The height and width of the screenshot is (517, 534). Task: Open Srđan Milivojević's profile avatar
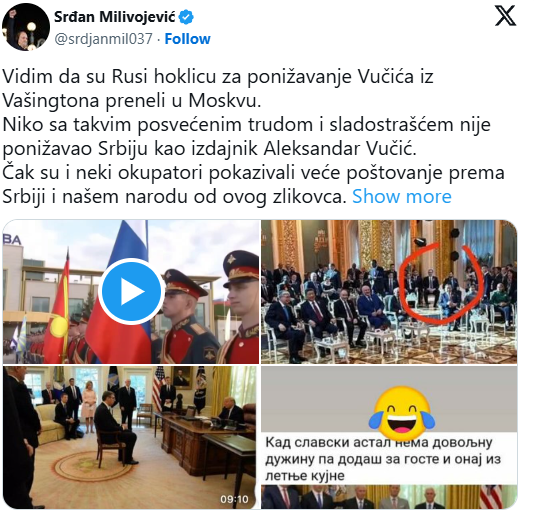pos(26,27)
